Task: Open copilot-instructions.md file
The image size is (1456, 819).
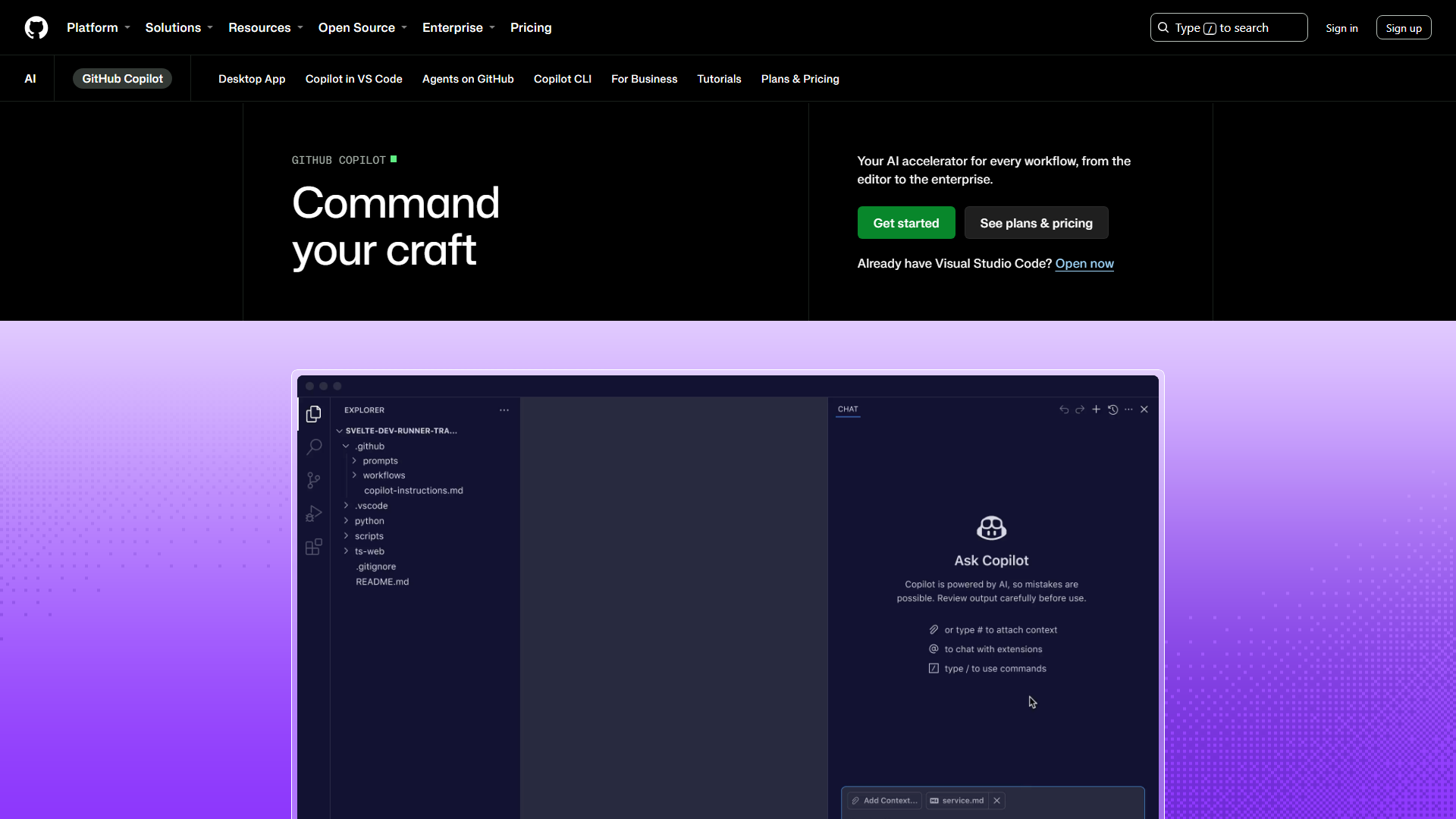Action: (413, 491)
